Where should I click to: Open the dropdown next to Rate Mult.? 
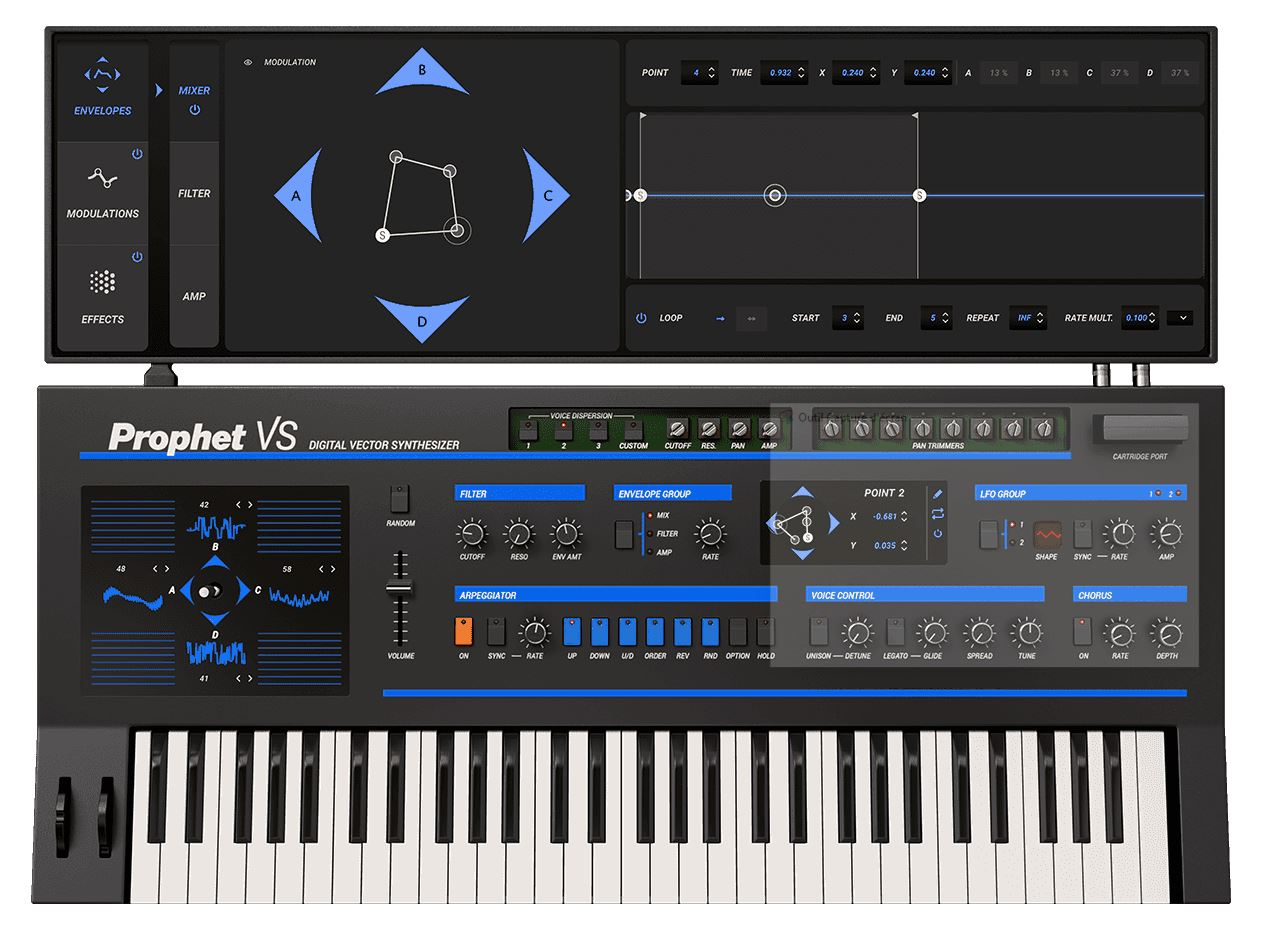(1180, 318)
